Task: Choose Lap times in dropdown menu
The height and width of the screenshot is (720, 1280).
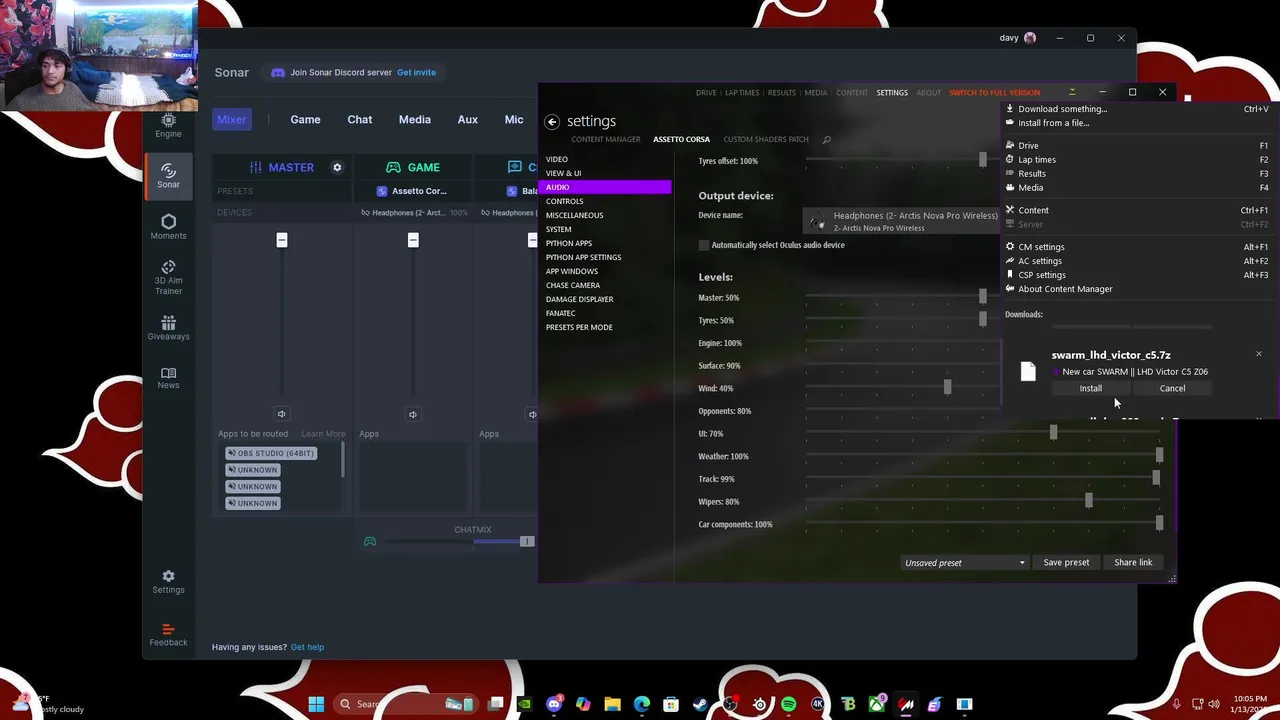Action: (x=1138, y=160)
